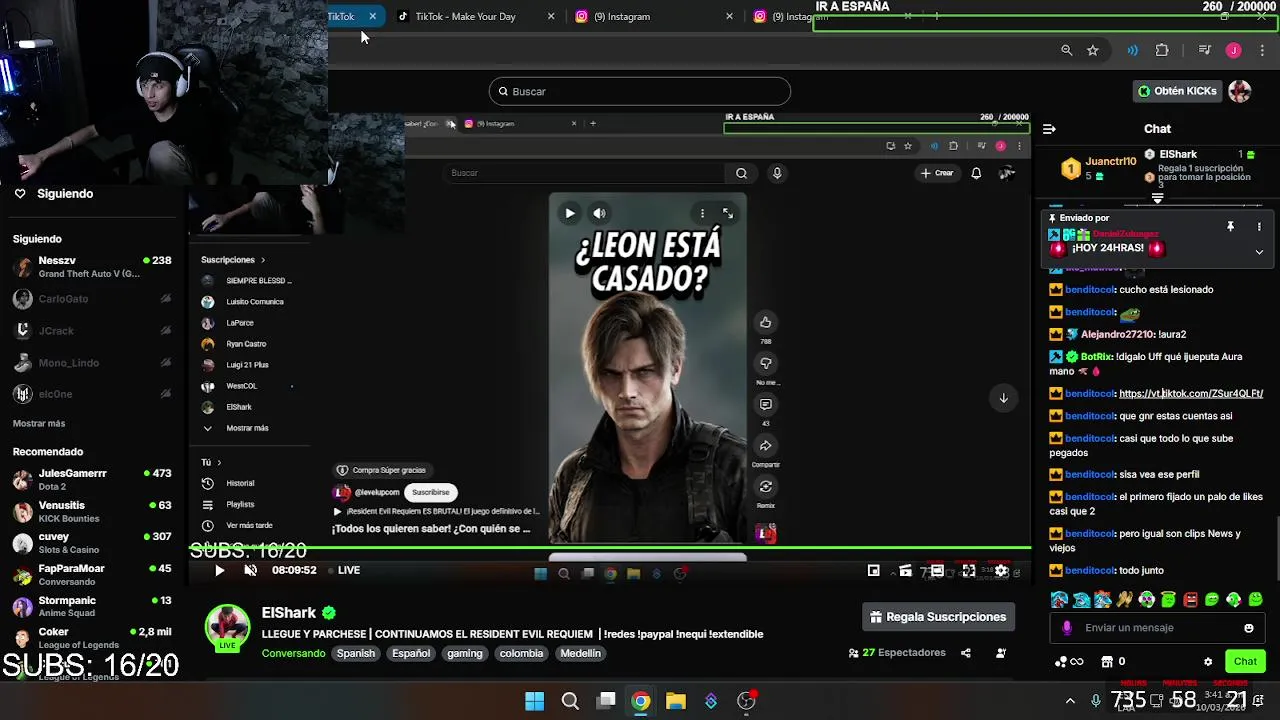Open CarloGato channel in sidebar
Screen dimensions: 1280x720
[93, 299]
